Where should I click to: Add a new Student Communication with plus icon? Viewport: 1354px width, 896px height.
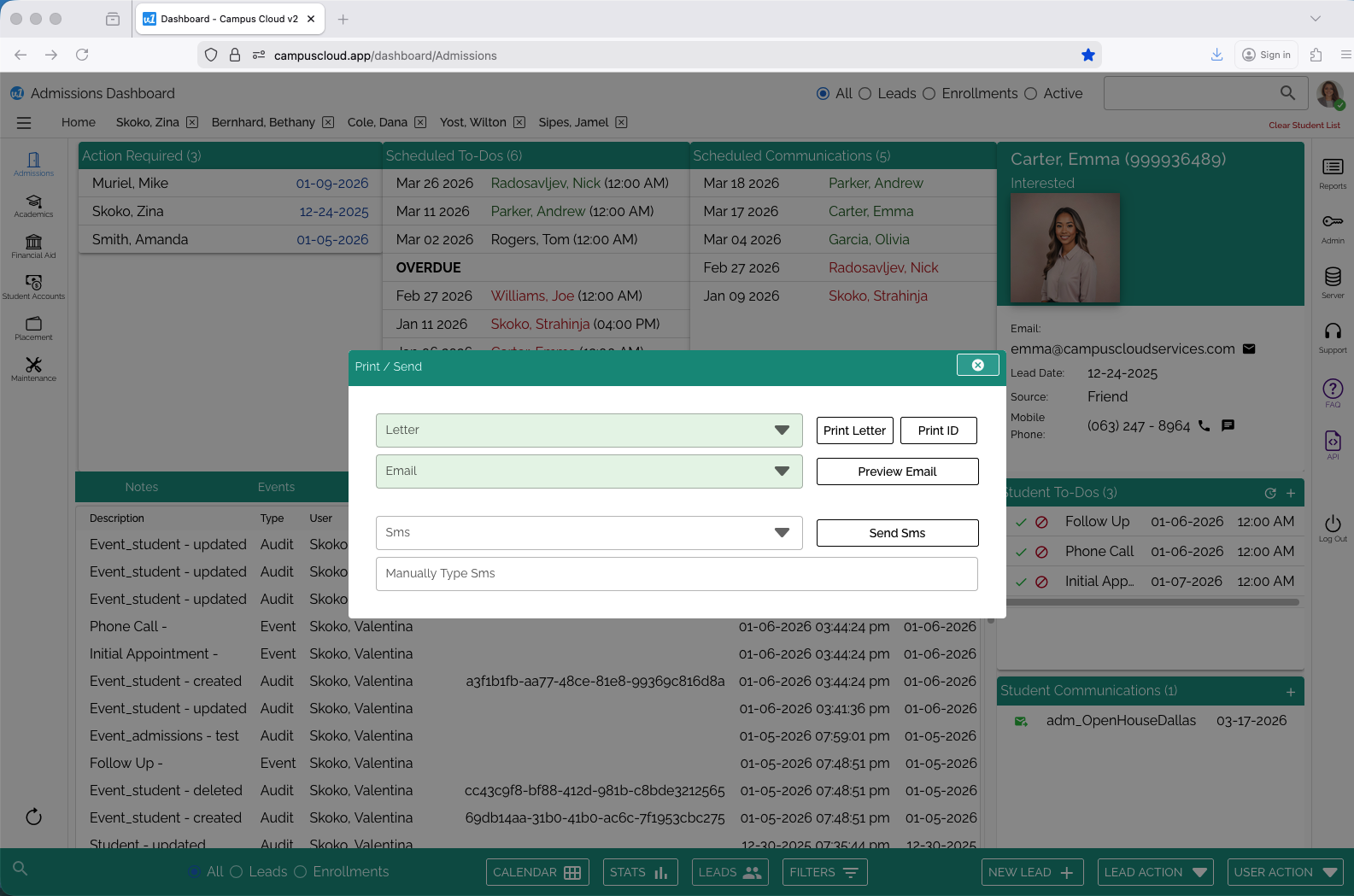pos(1290,692)
